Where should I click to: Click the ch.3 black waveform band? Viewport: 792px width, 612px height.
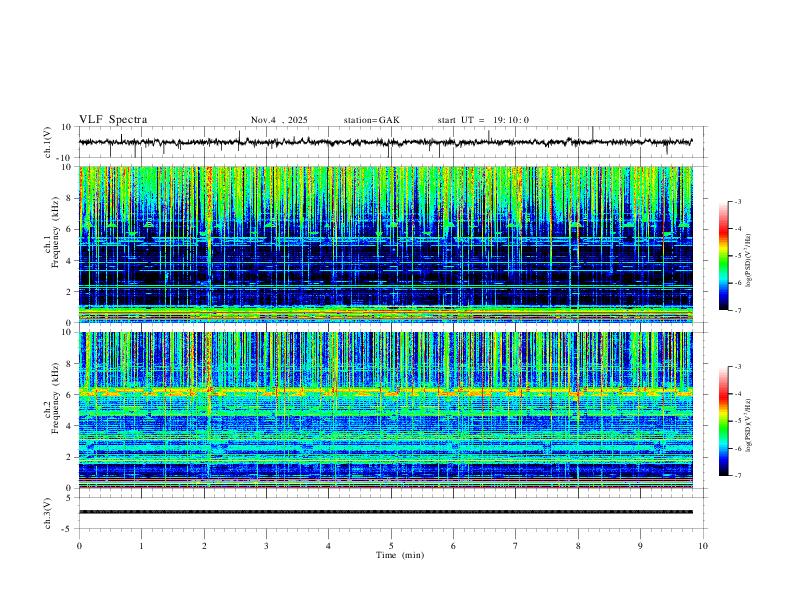coord(386,512)
